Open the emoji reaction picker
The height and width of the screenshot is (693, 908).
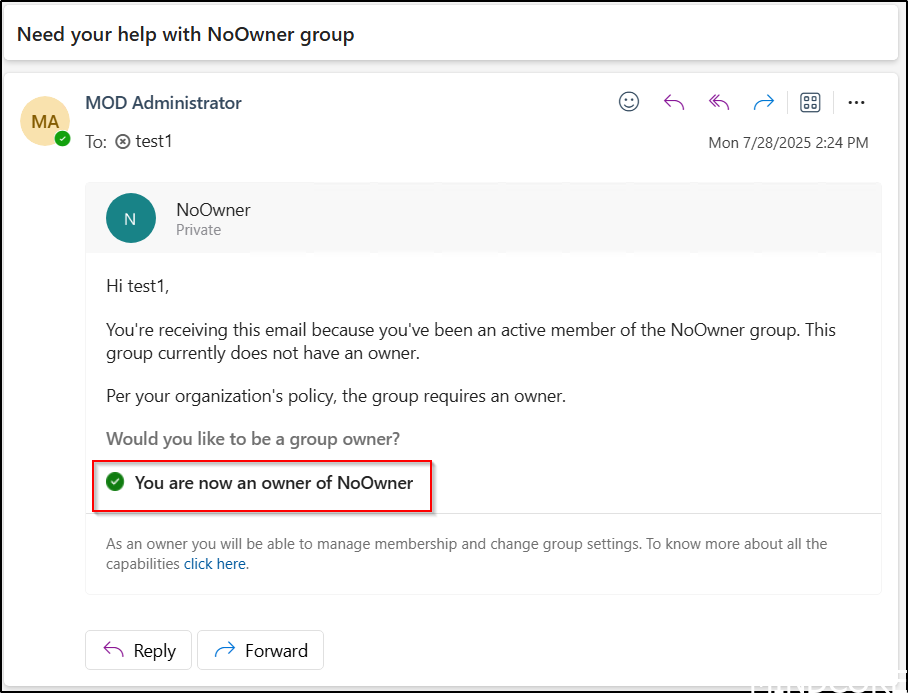pyautogui.click(x=629, y=102)
